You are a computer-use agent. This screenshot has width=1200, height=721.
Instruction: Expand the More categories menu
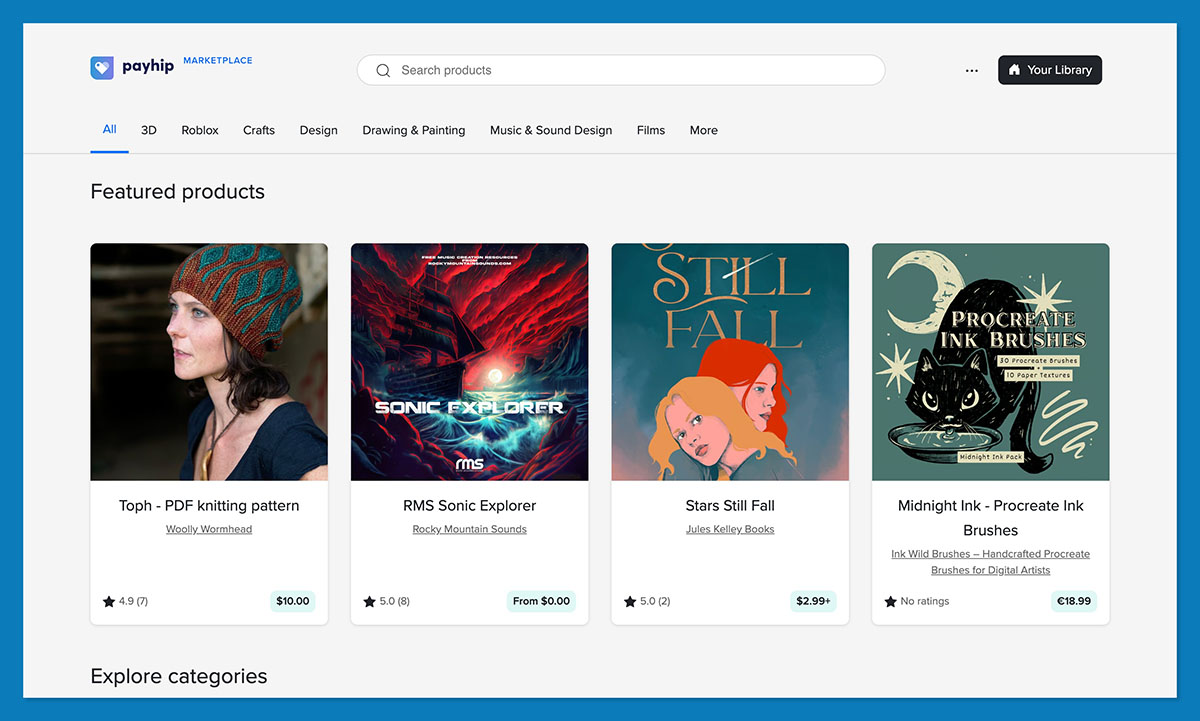704,130
